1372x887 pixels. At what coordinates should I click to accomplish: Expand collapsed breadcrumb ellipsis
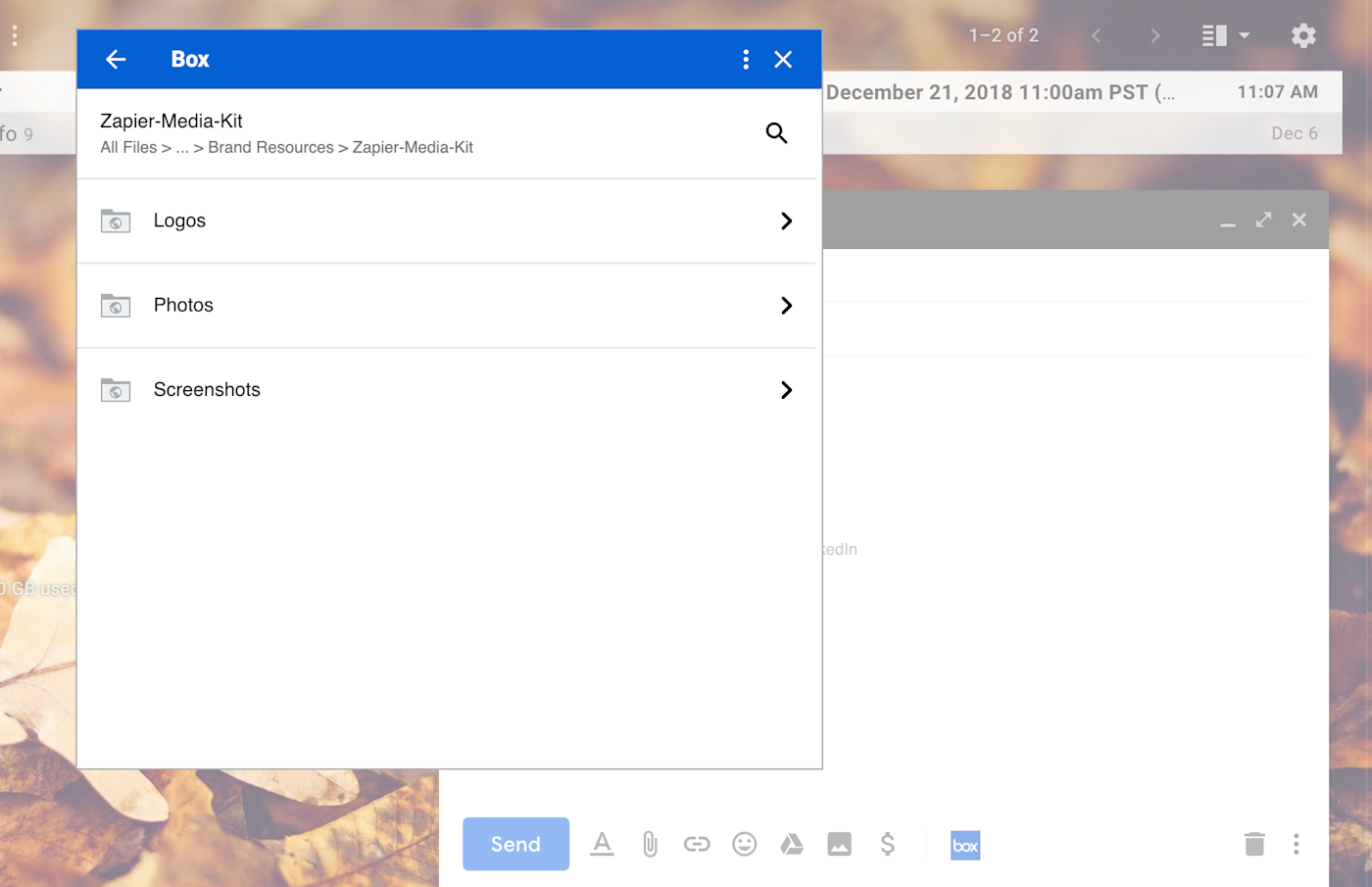coord(182,147)
